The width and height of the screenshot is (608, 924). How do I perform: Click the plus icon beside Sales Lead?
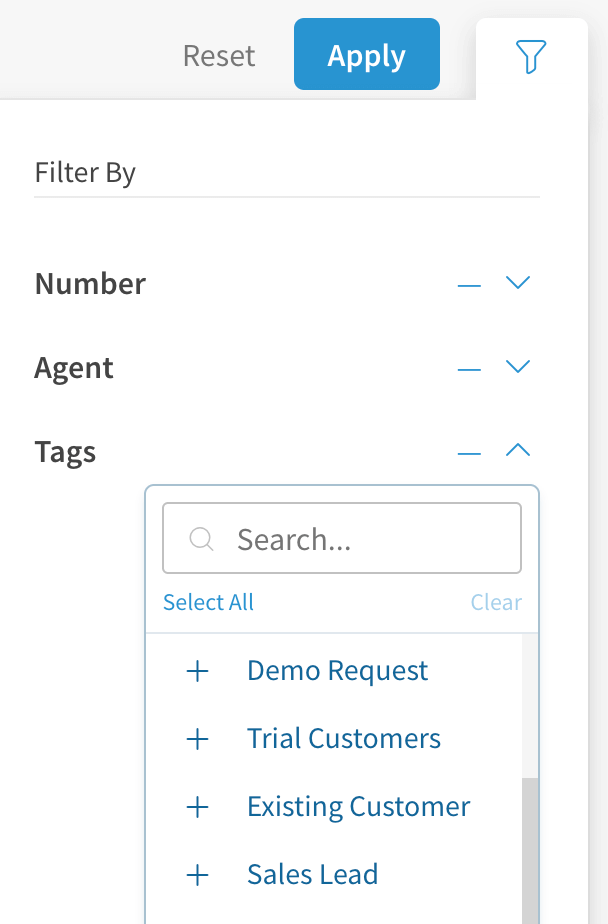(x=198, y=875)
